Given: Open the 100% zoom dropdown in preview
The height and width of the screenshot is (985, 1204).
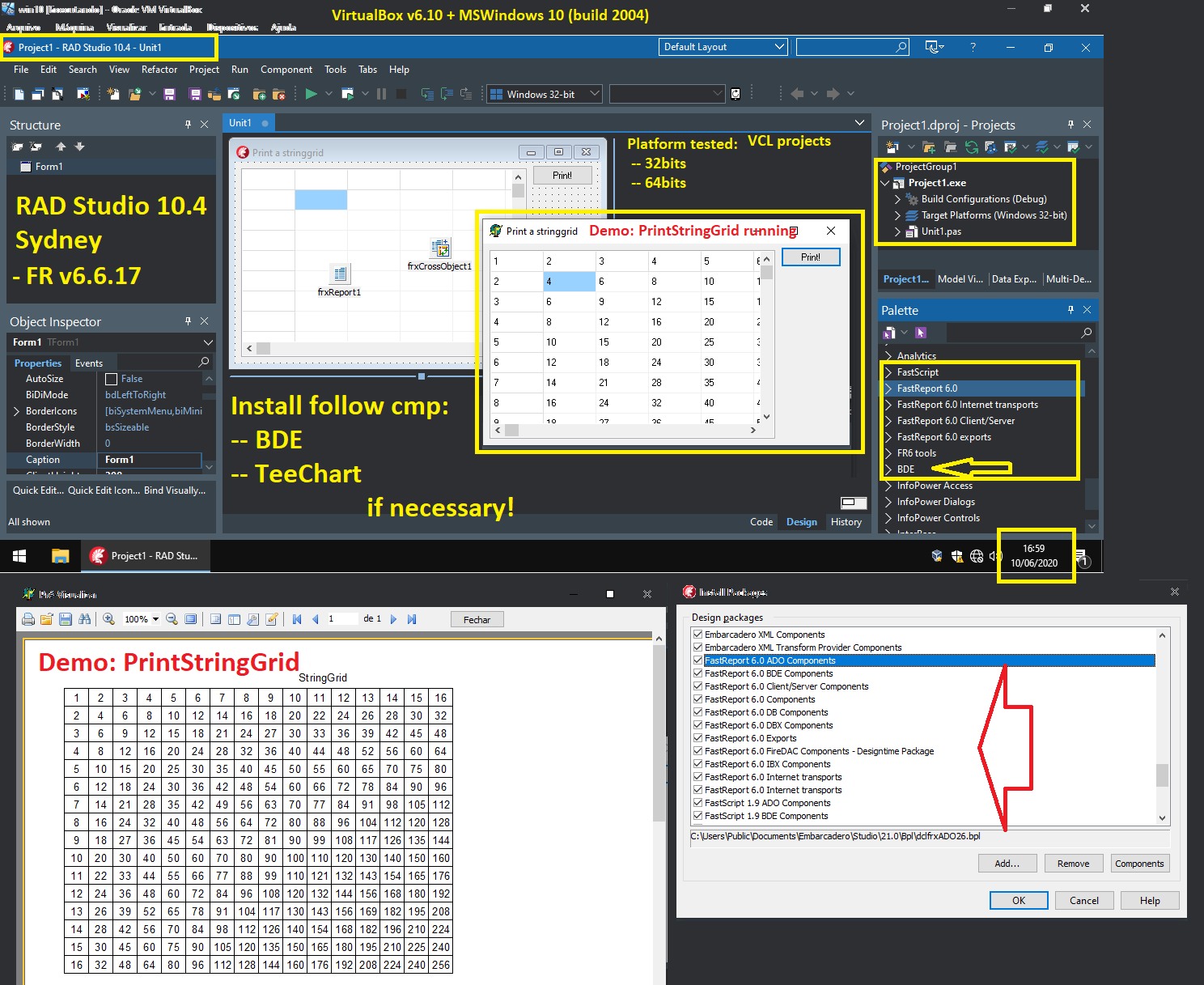Looking at the screenshot, I should 155,619.
